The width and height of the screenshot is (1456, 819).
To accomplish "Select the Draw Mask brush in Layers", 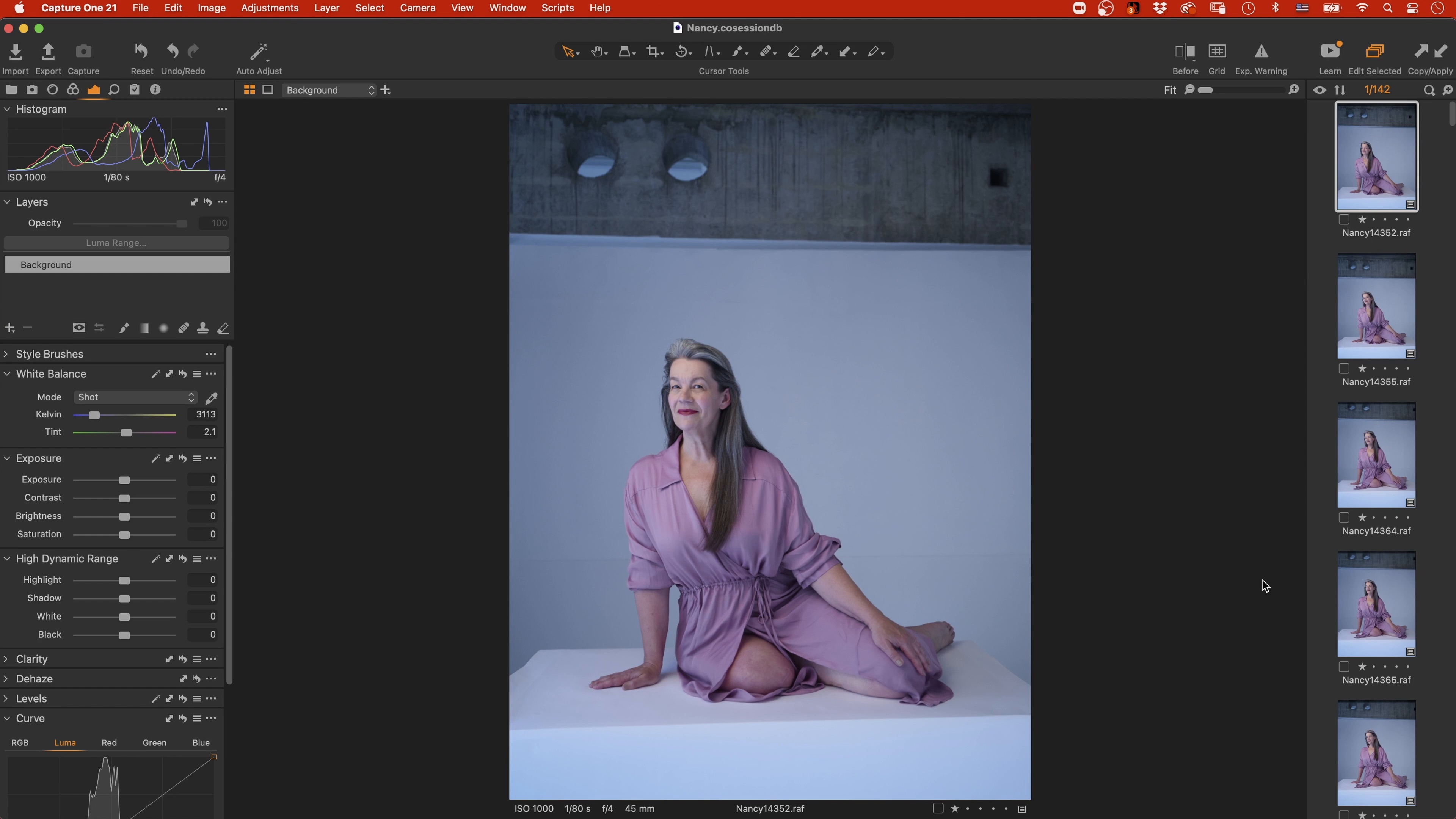I will point(124,328).
